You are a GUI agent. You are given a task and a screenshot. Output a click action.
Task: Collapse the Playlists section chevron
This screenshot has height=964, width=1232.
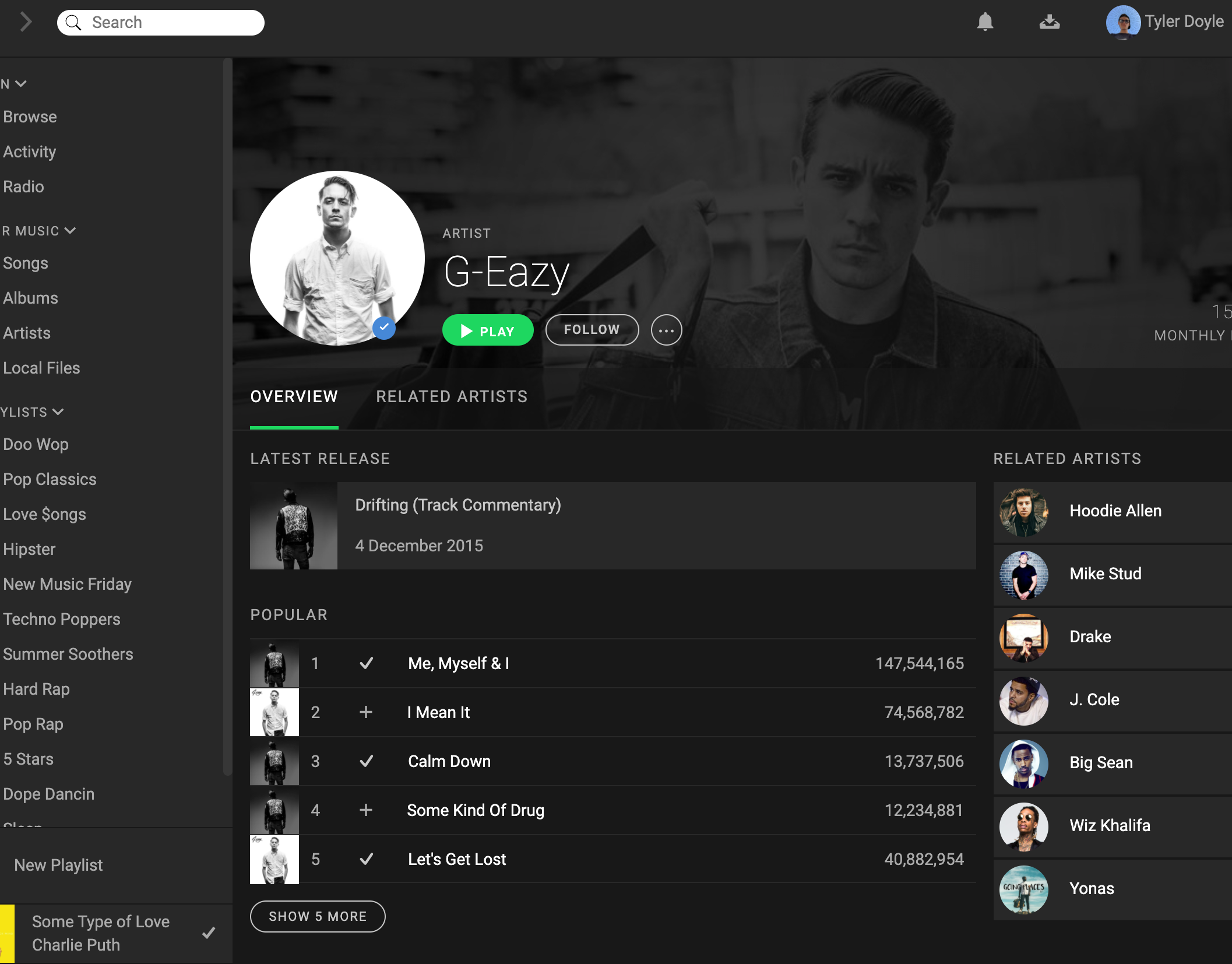58,412
